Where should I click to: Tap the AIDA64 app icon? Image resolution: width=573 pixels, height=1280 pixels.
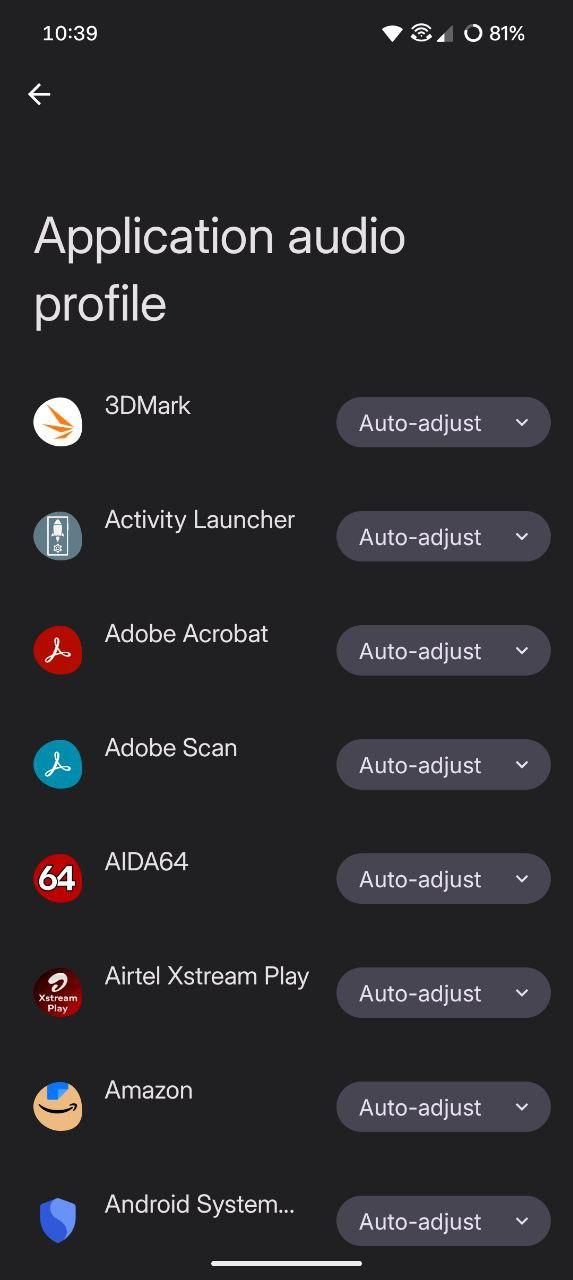point(58,878)
